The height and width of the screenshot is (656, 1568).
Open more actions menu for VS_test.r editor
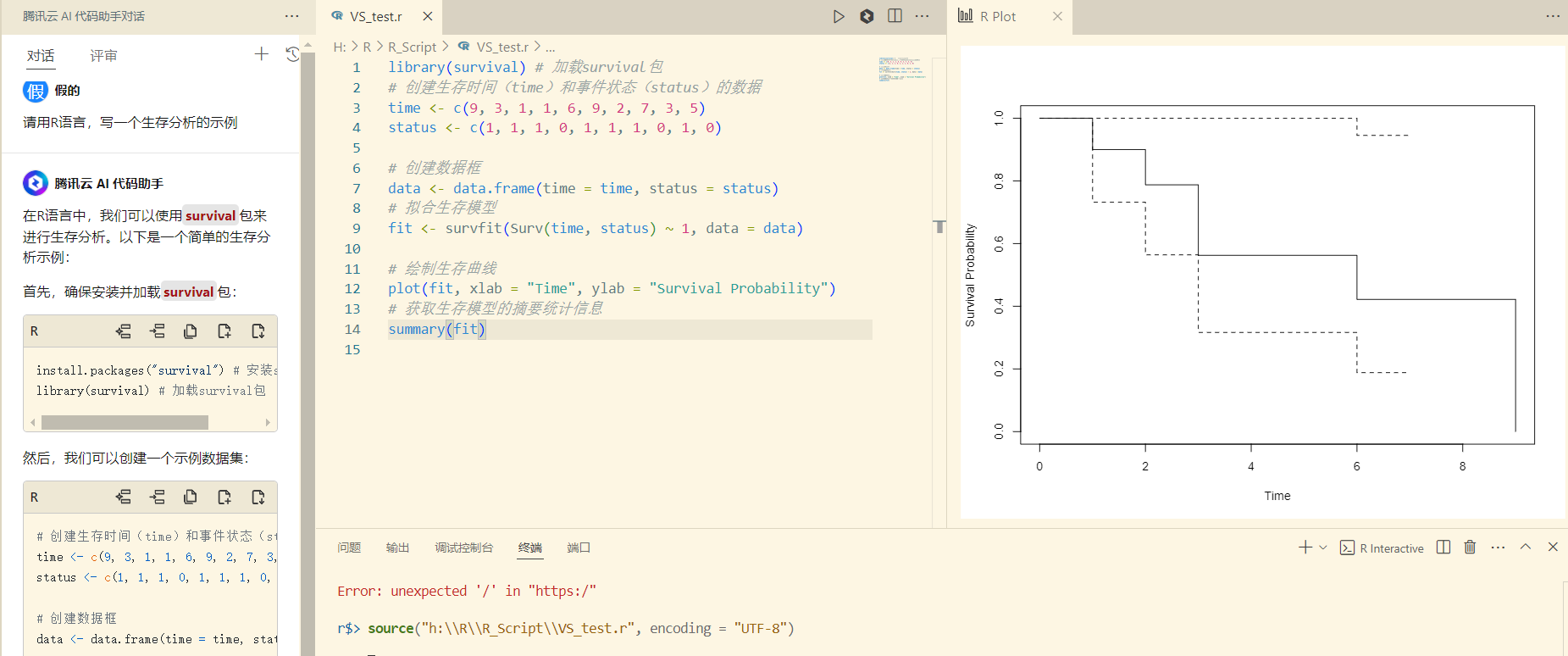pos(923,16)
